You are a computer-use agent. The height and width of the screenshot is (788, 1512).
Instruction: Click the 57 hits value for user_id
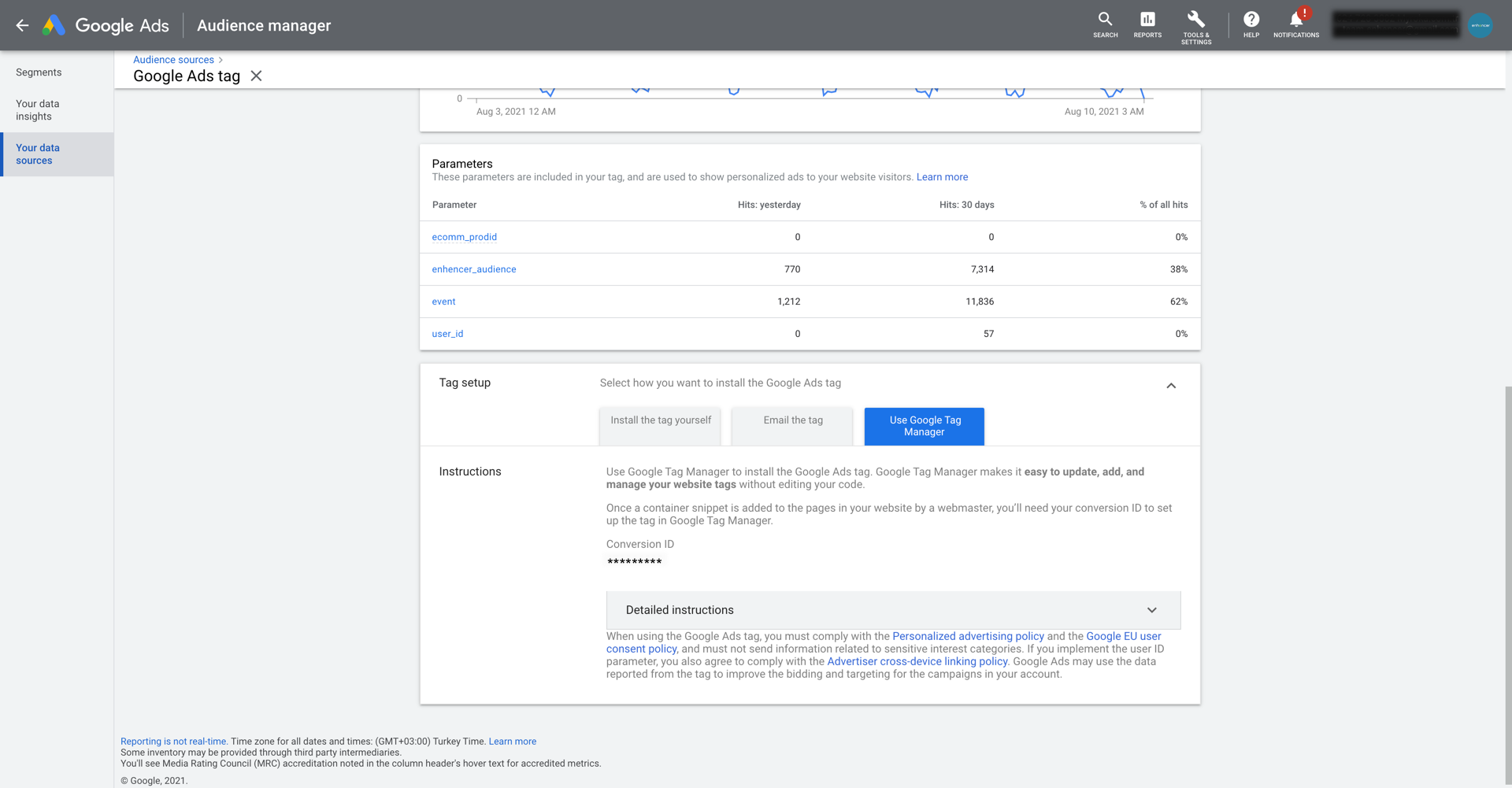(988, 334)
